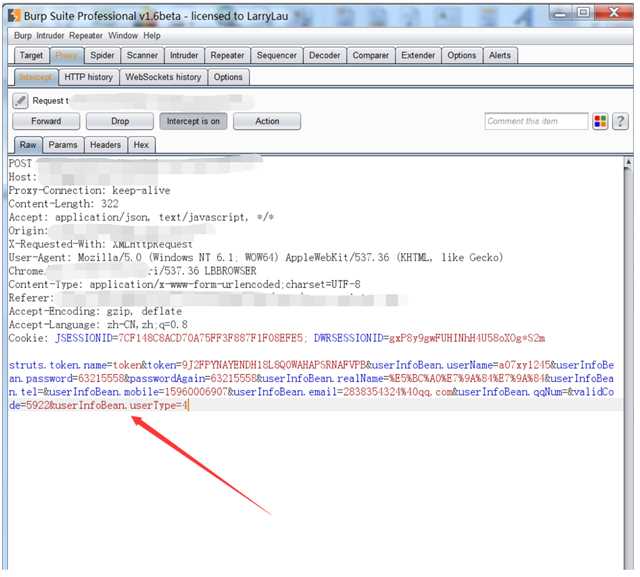
Task: Switch to the Intruder tool tab
Action: (x=184, y=55)
